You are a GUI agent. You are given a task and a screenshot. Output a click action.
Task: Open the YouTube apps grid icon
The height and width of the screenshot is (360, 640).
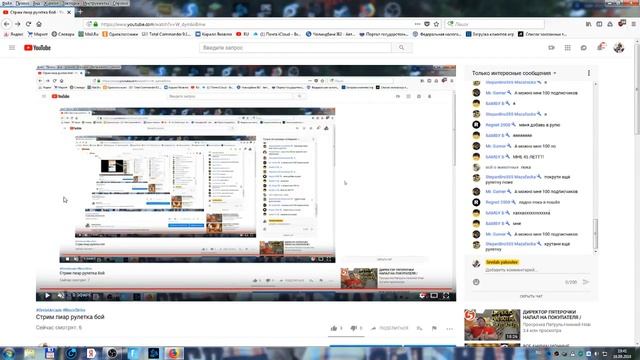[x=567, y=48]
